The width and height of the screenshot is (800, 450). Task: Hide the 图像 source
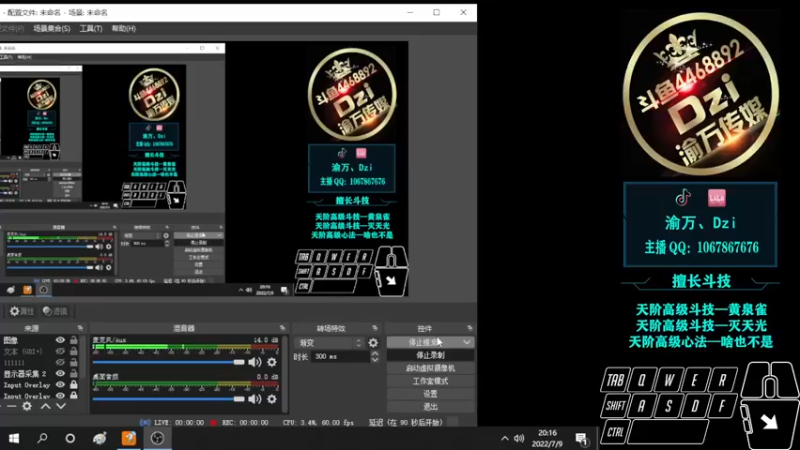click(x=60, y=340)
